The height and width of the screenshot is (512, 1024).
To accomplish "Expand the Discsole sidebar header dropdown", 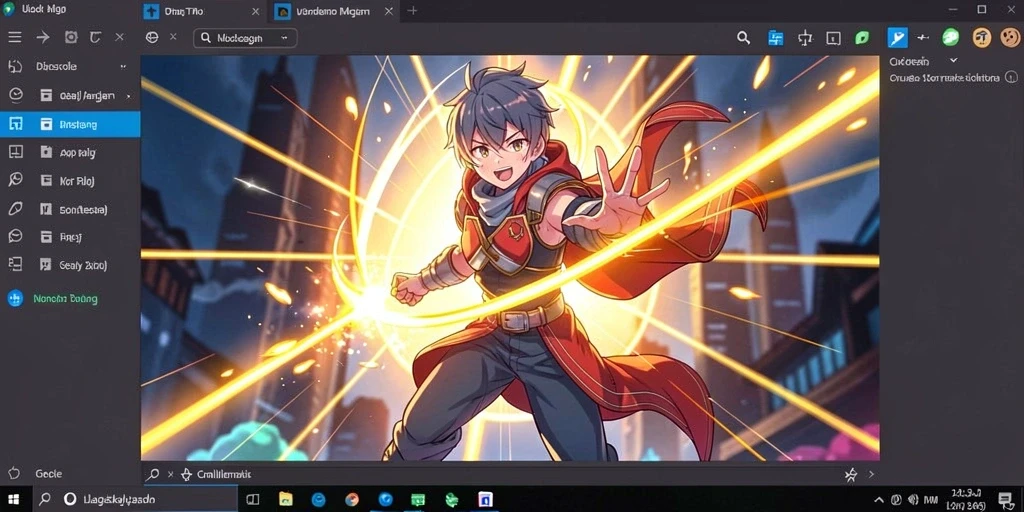I will point(123,67).
